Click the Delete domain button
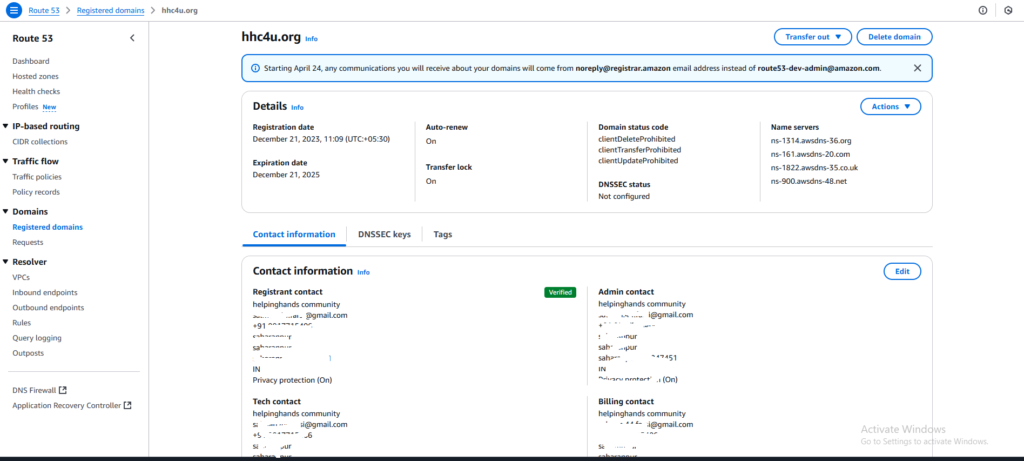This screenshot has width=1024, height=461. tap(894, 37)
